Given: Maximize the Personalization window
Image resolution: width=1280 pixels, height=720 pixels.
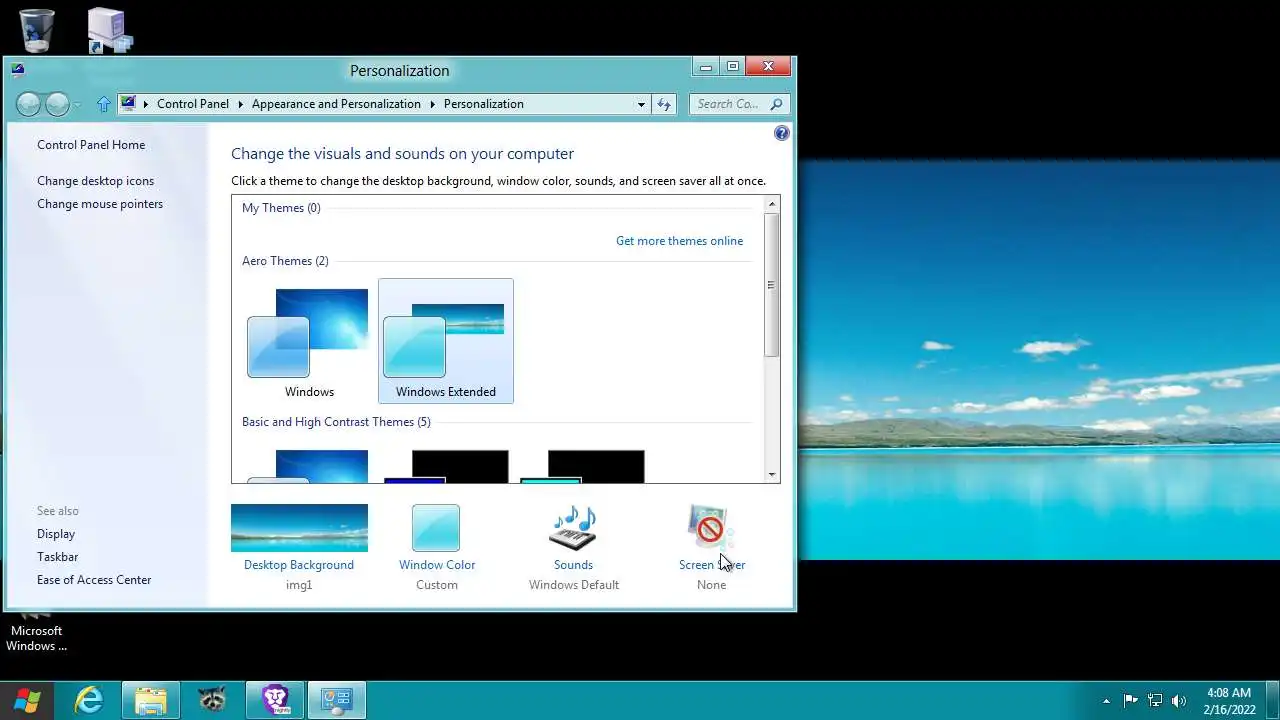Looking at the screenshot, I should pos(733,67).
